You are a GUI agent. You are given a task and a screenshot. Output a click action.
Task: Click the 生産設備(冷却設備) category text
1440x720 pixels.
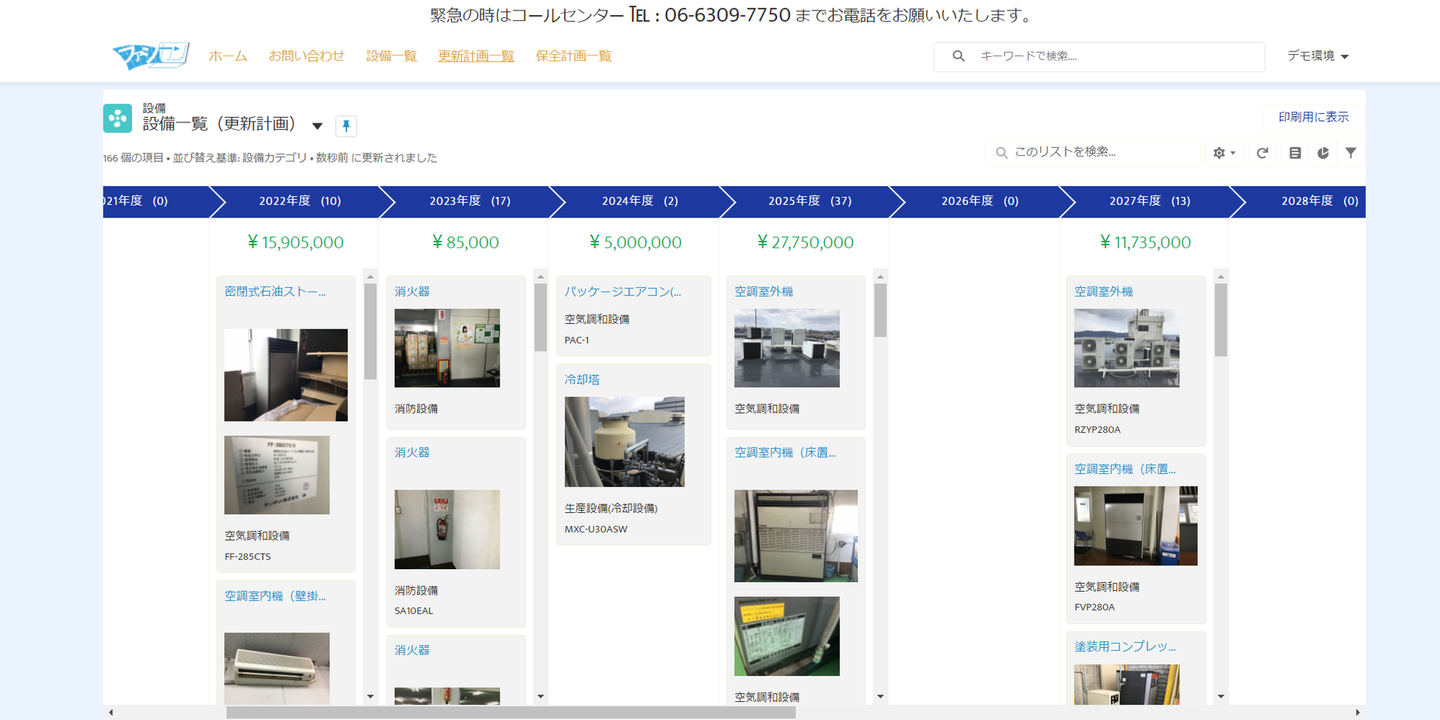pos(611,508)
